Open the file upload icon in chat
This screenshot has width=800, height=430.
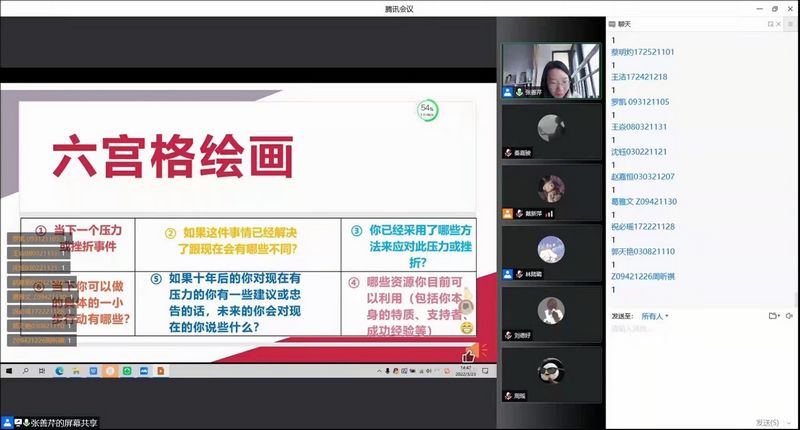point(773,316)
